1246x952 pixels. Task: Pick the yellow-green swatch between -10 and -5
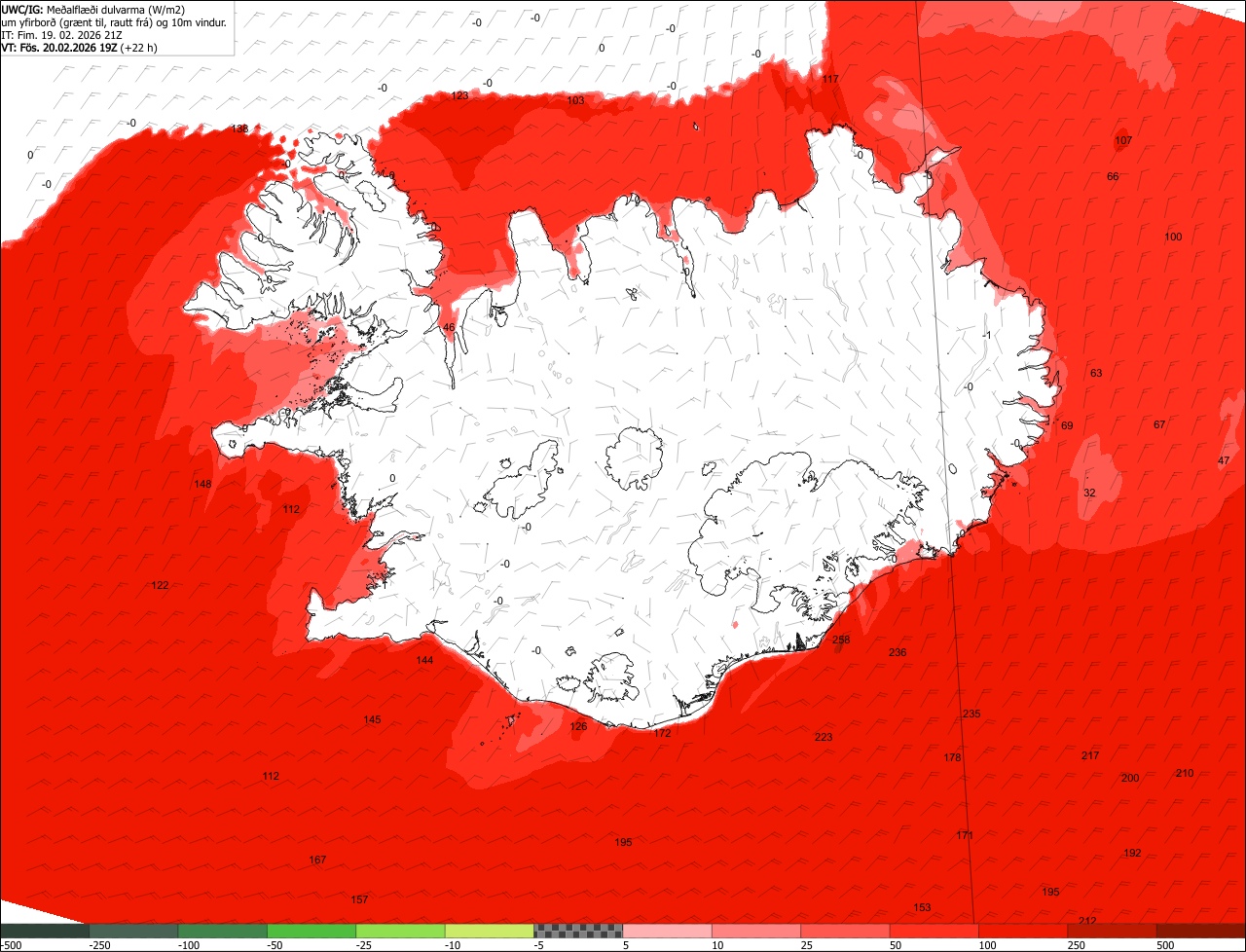pyautogui.click(x=490, y=931)
